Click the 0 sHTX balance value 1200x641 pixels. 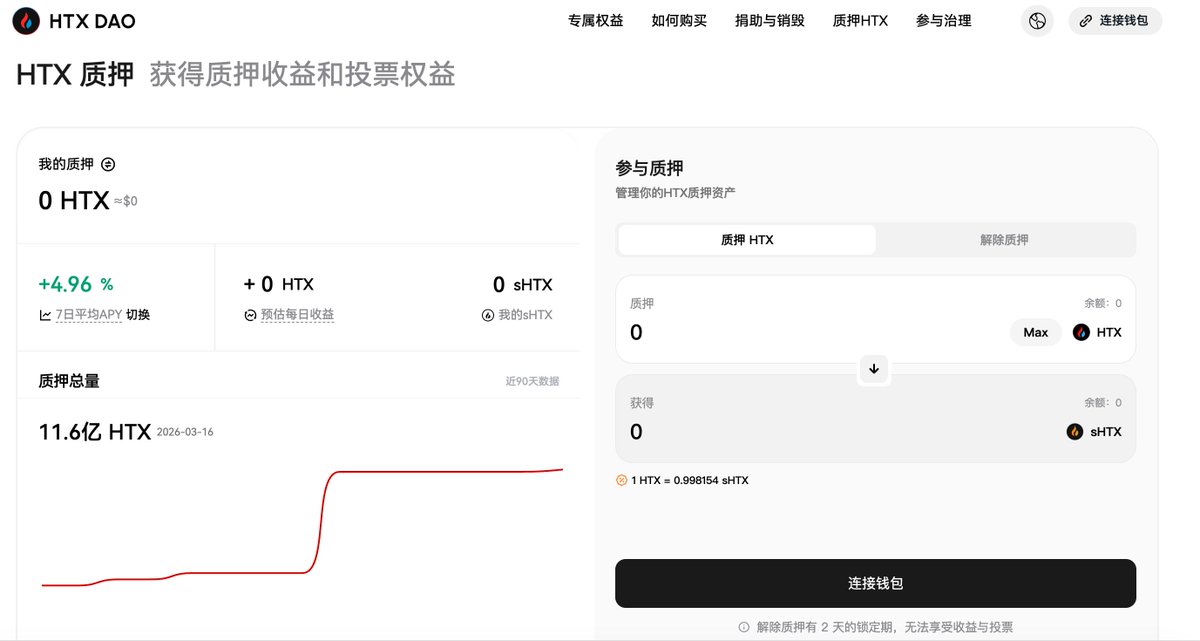[522, 285]
